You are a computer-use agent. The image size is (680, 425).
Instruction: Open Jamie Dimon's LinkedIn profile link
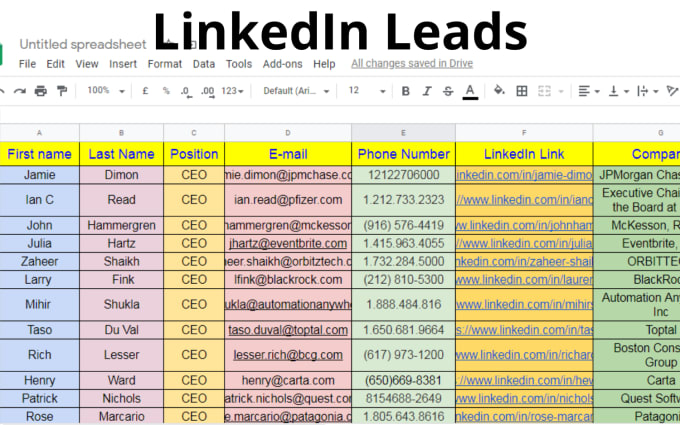[524, 175]
